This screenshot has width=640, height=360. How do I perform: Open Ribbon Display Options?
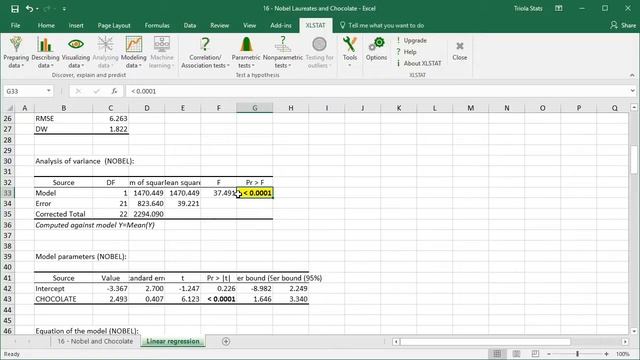click(559, 9)
